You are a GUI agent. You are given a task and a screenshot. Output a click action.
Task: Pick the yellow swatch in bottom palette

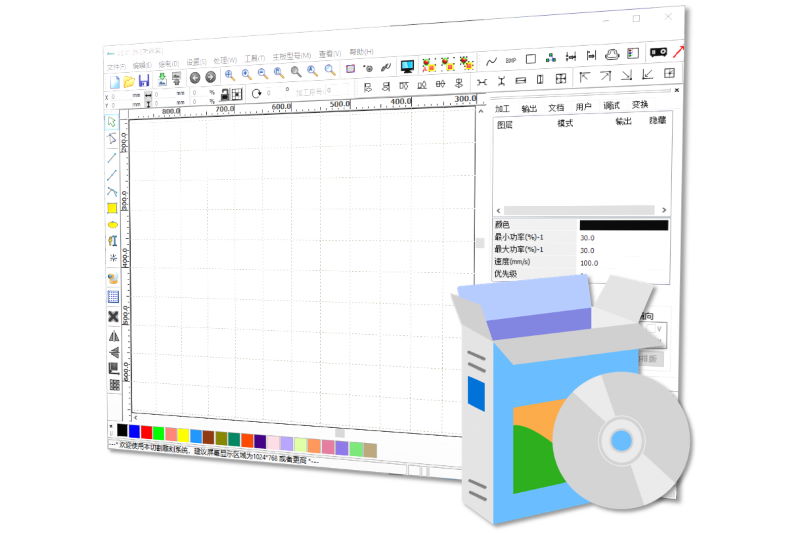coord(183,435)
